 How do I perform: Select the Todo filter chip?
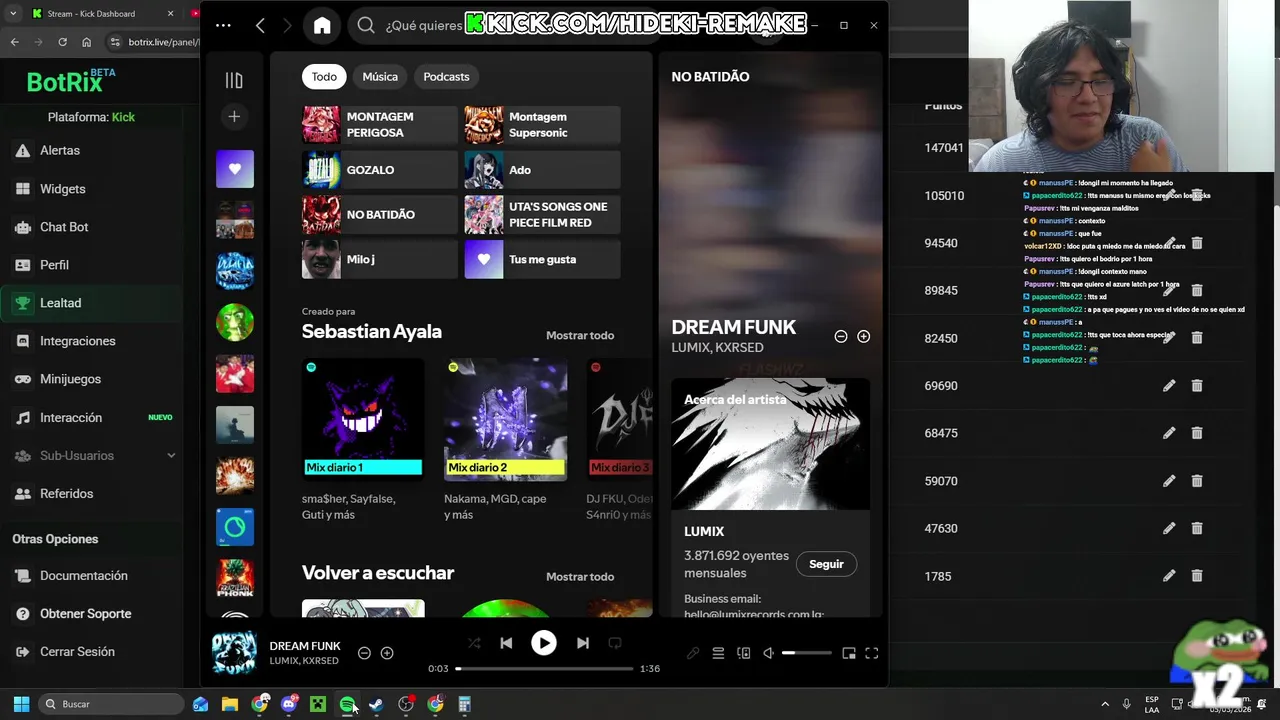point(324,77)
